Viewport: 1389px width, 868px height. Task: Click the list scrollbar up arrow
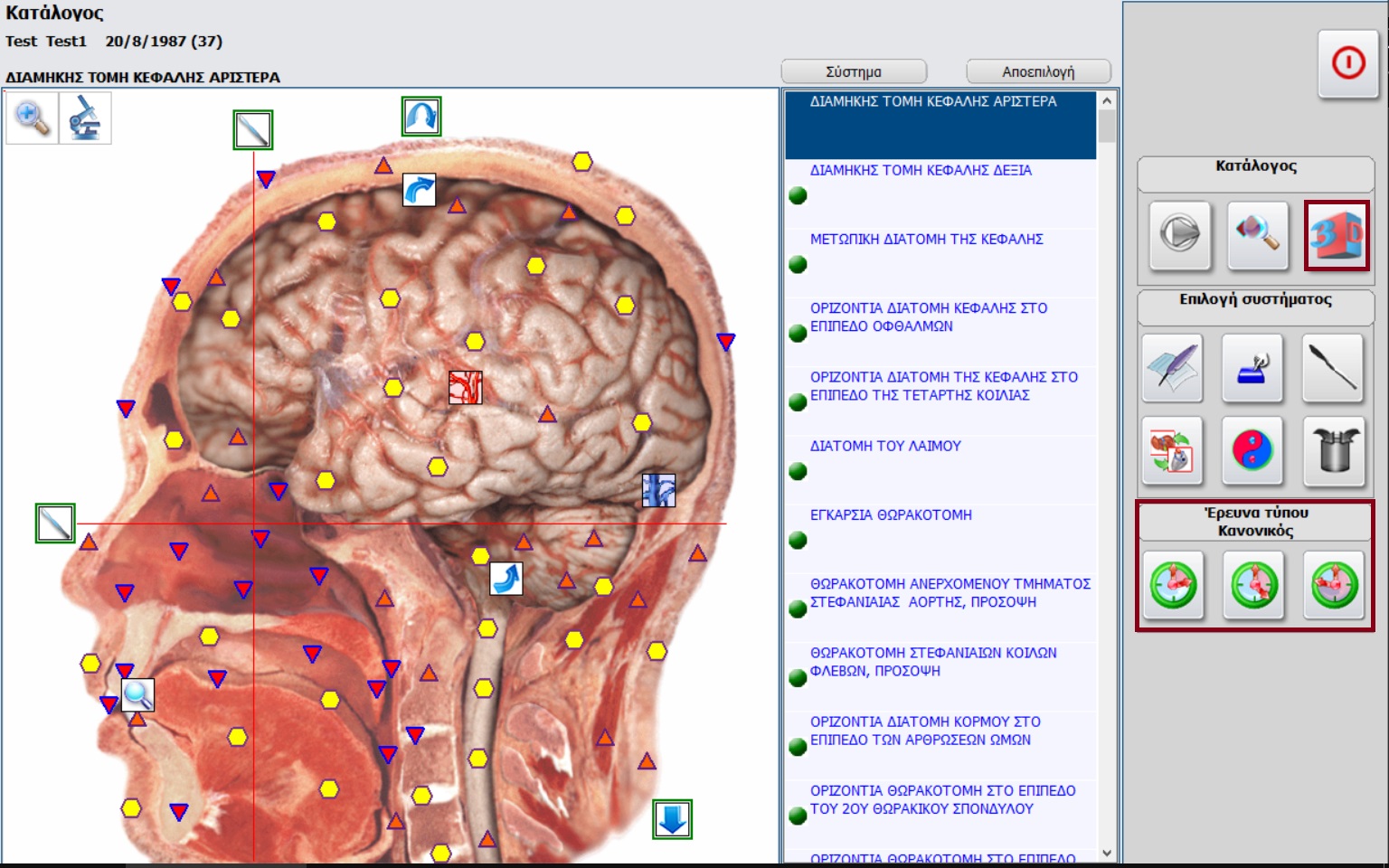[x=1107, y=101]
